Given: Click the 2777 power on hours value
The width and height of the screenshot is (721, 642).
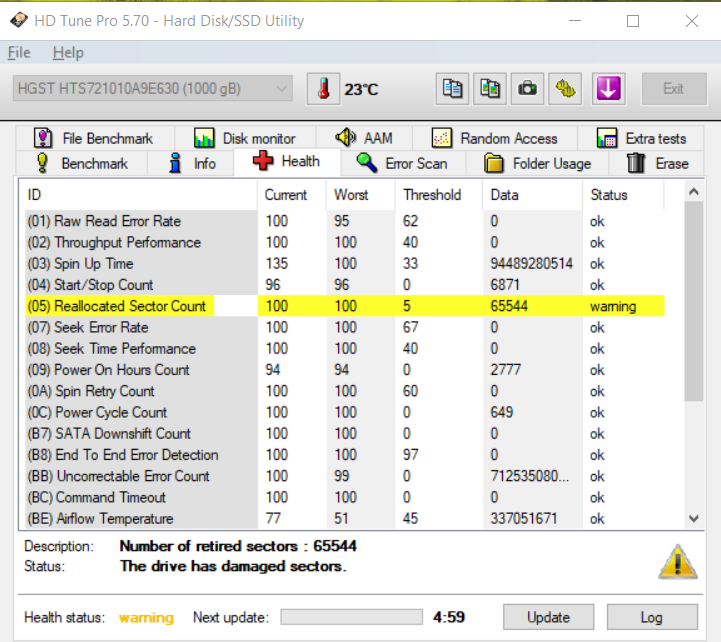Looking at the screenshot, I should coord(505,370).
